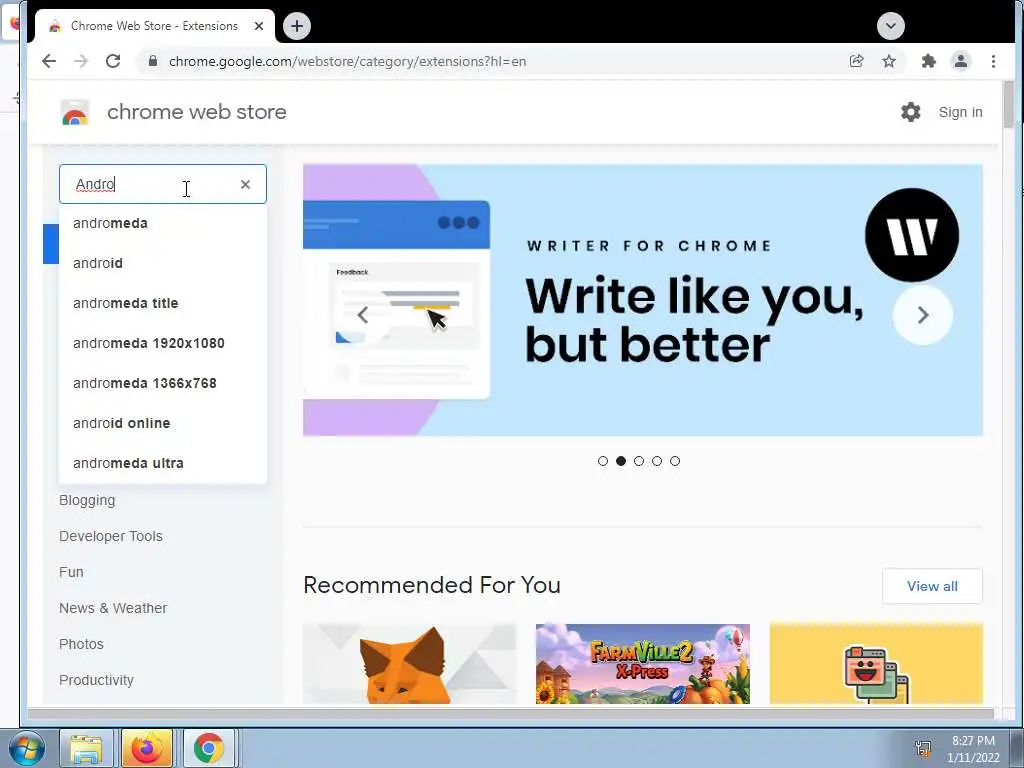The height and width of the screenshot is (768, 1024).
Task: Select the third carousel dot
Action: (x=639, y=461)
